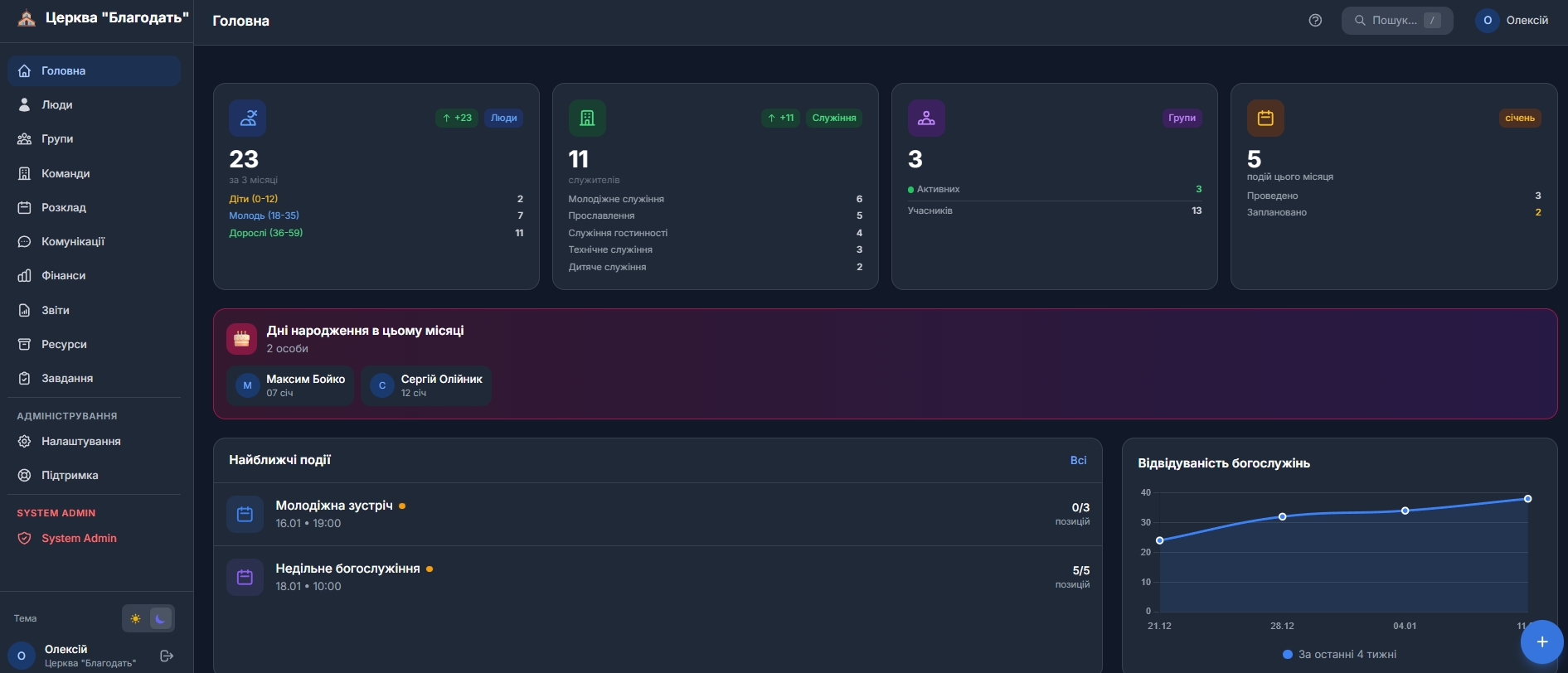The height and width of the screenshot is (673, 1568).
Task: Click the Недільне богослужіння calendar icon
Action: (245, 578)
